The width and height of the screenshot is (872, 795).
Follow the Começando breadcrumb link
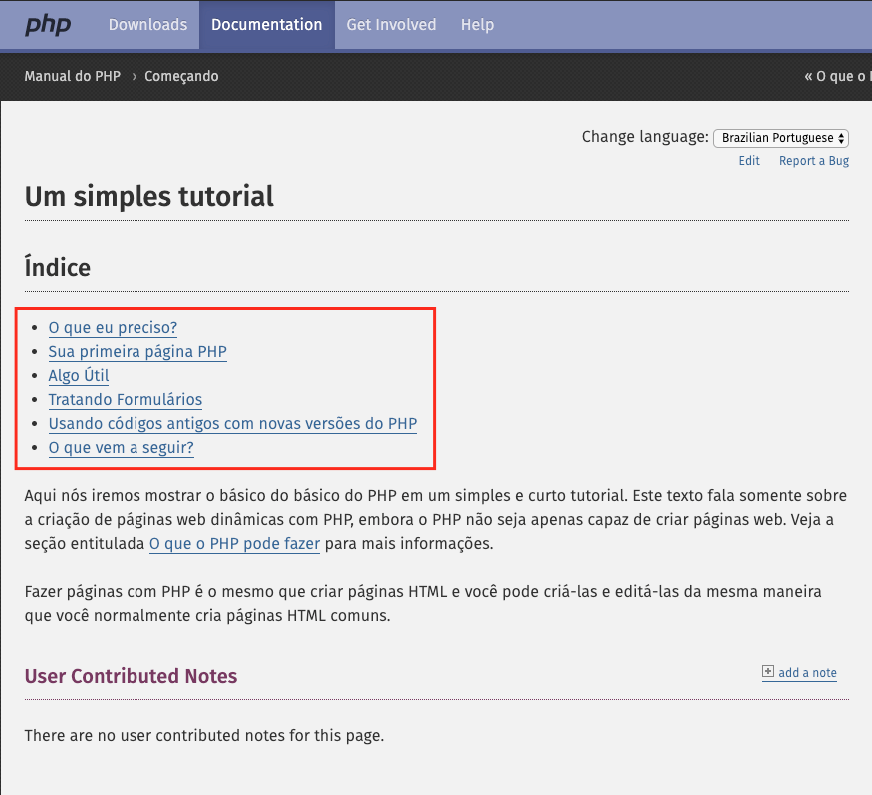181,76
